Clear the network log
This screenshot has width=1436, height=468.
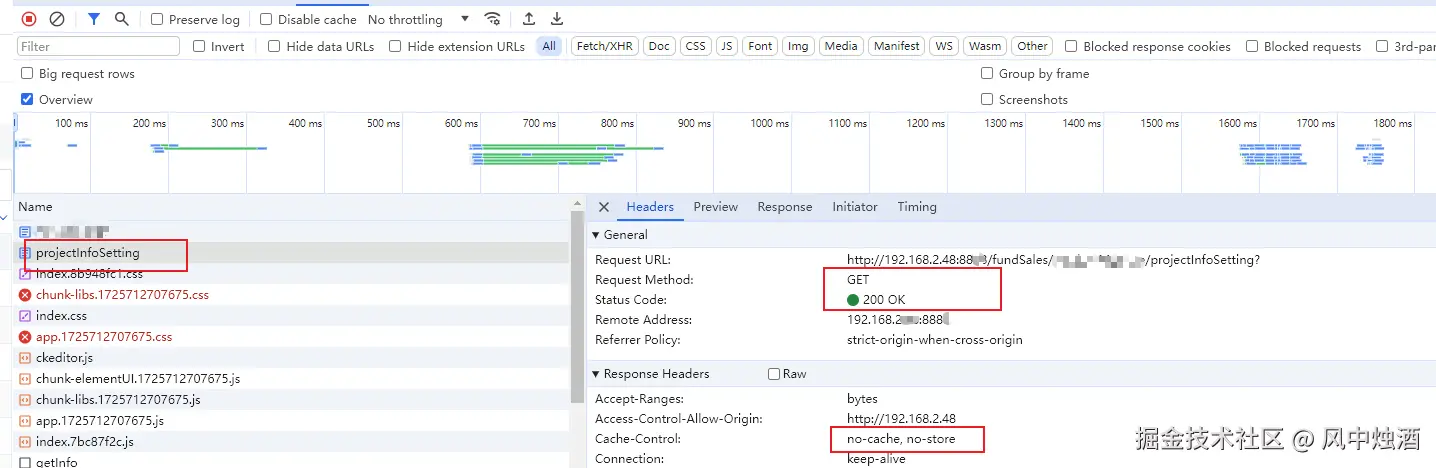(x=57, y=19)
